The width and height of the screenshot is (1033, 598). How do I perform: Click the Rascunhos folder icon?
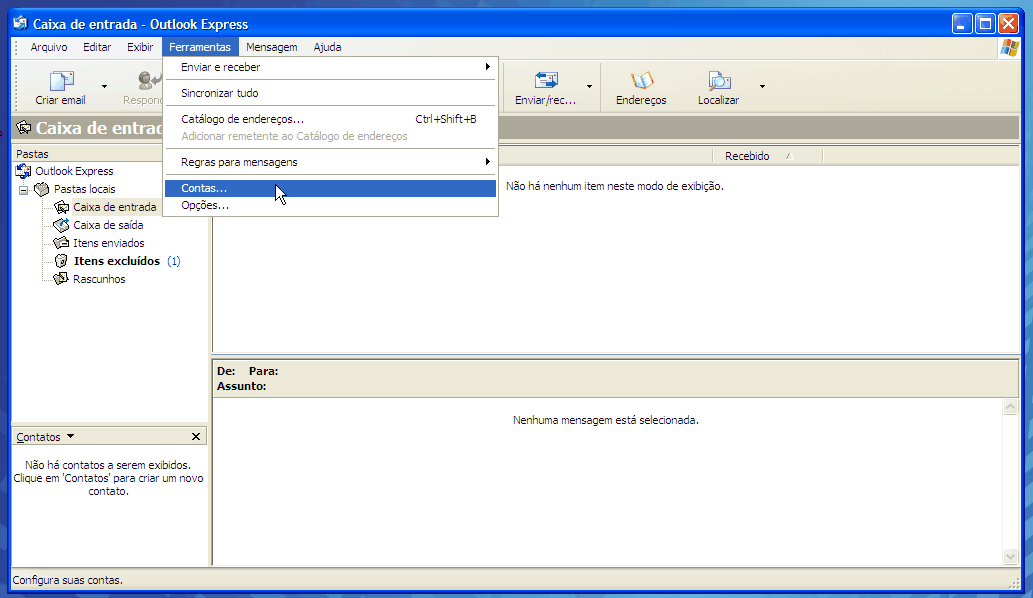[61, 279]
